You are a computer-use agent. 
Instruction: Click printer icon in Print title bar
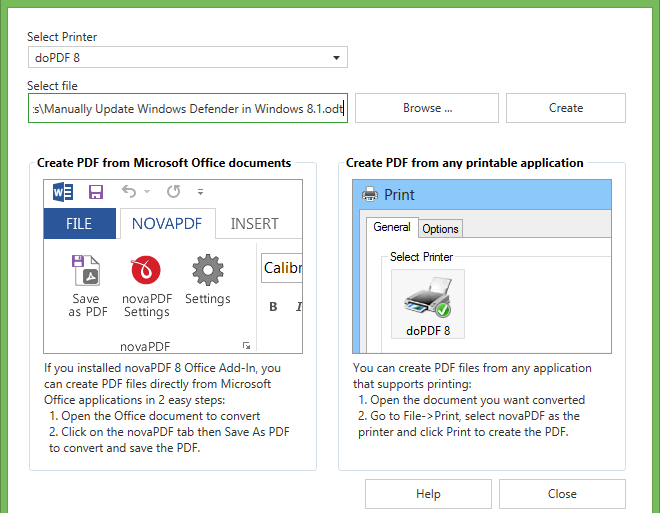(369, 195)
